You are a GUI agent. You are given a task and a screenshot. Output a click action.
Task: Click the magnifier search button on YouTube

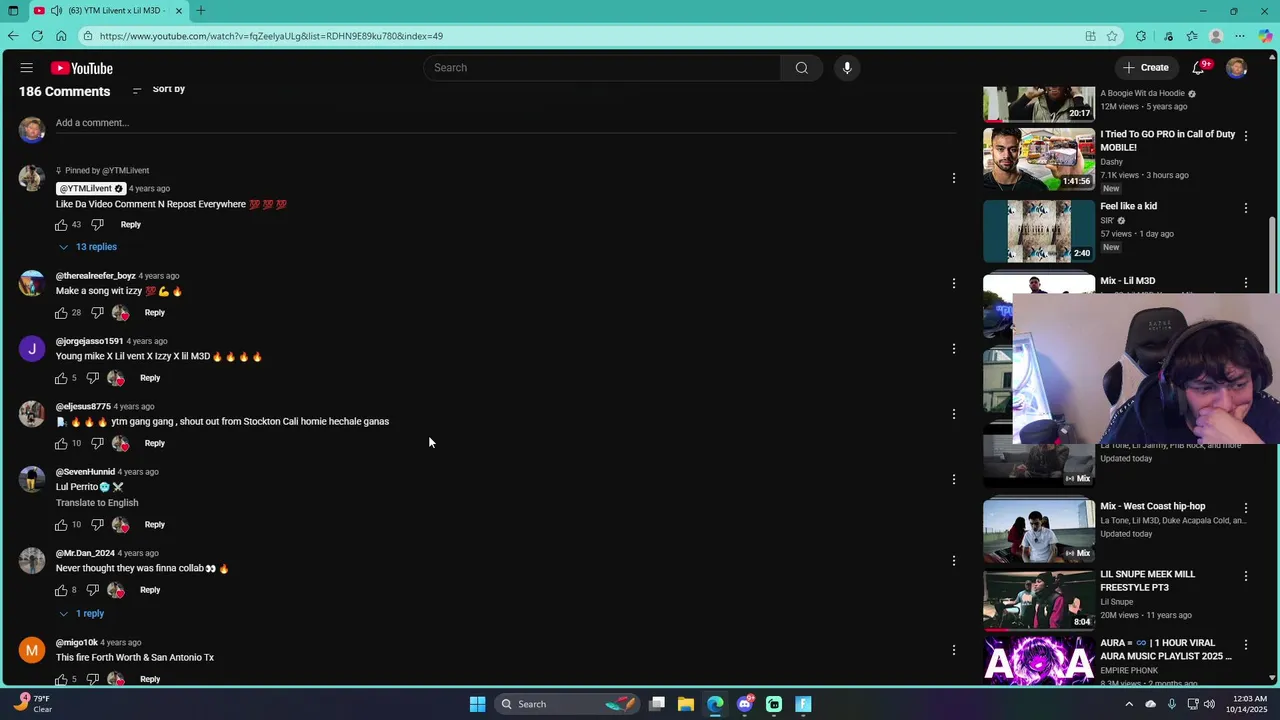tap(801, 68)
